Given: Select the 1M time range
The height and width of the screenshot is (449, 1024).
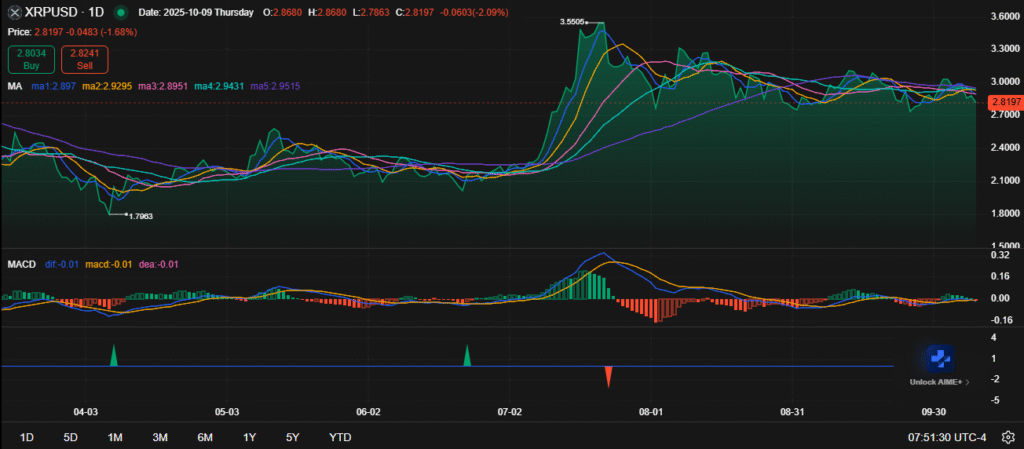Looking at the screenshot, I should [115, 437].
